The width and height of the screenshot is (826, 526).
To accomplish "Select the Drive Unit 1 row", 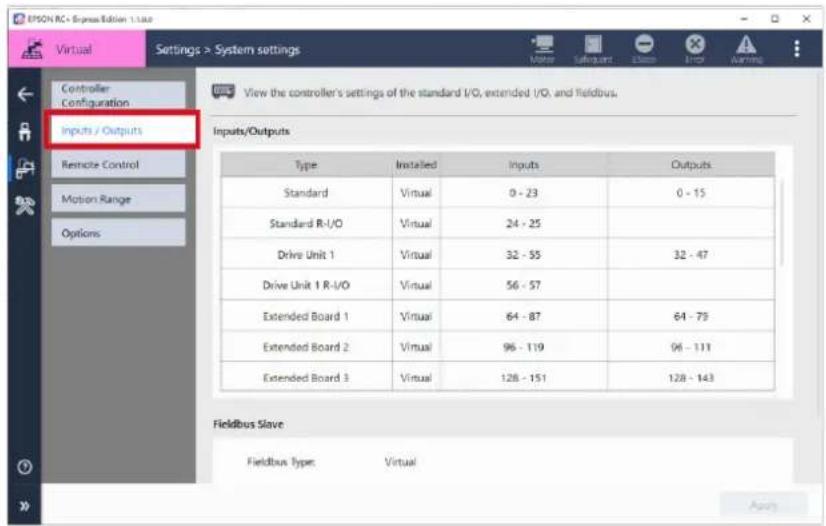I will pyautogui.click(x=498, y=254).
